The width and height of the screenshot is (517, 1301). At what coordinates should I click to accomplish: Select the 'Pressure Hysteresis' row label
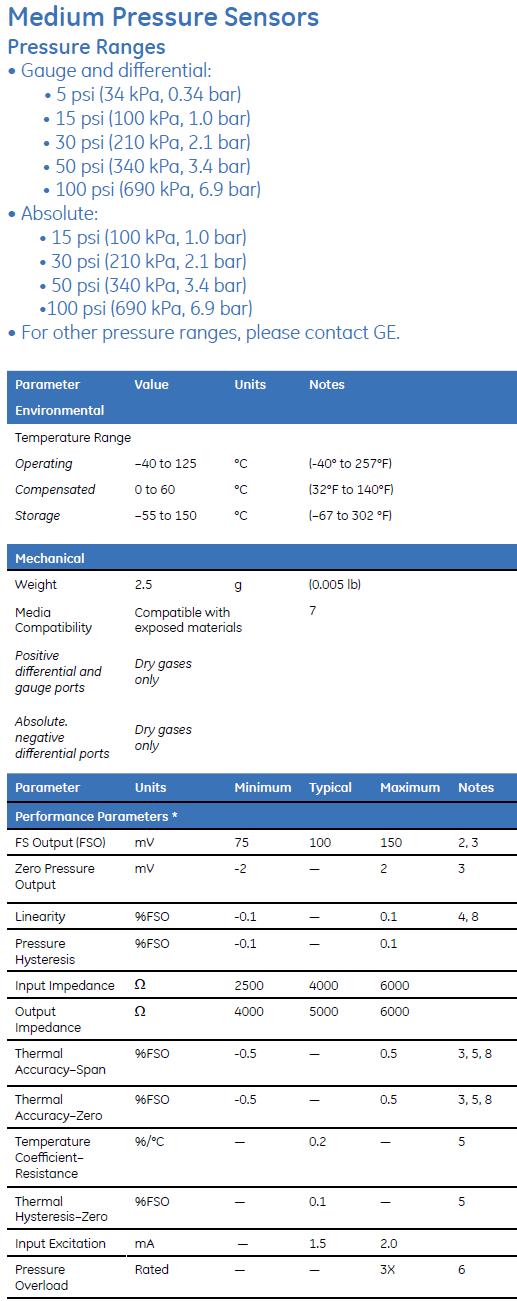[x=44, y=950]
